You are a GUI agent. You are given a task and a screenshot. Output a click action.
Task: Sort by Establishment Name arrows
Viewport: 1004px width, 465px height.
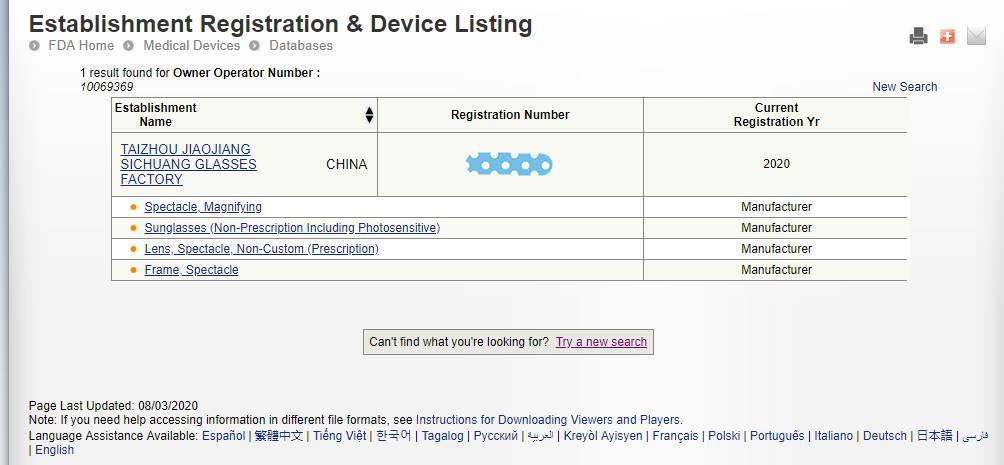click(369, 115)
